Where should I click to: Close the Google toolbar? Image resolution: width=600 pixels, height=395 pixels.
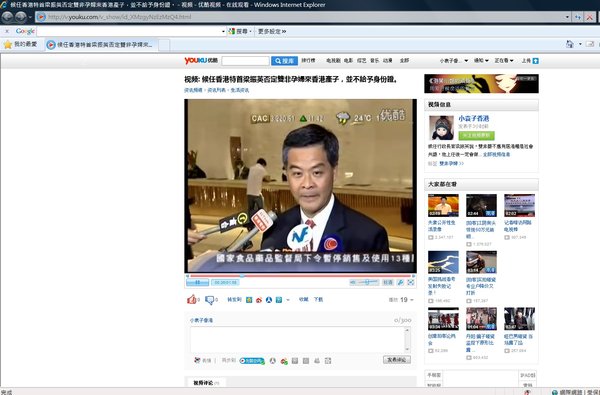[7, 31]
